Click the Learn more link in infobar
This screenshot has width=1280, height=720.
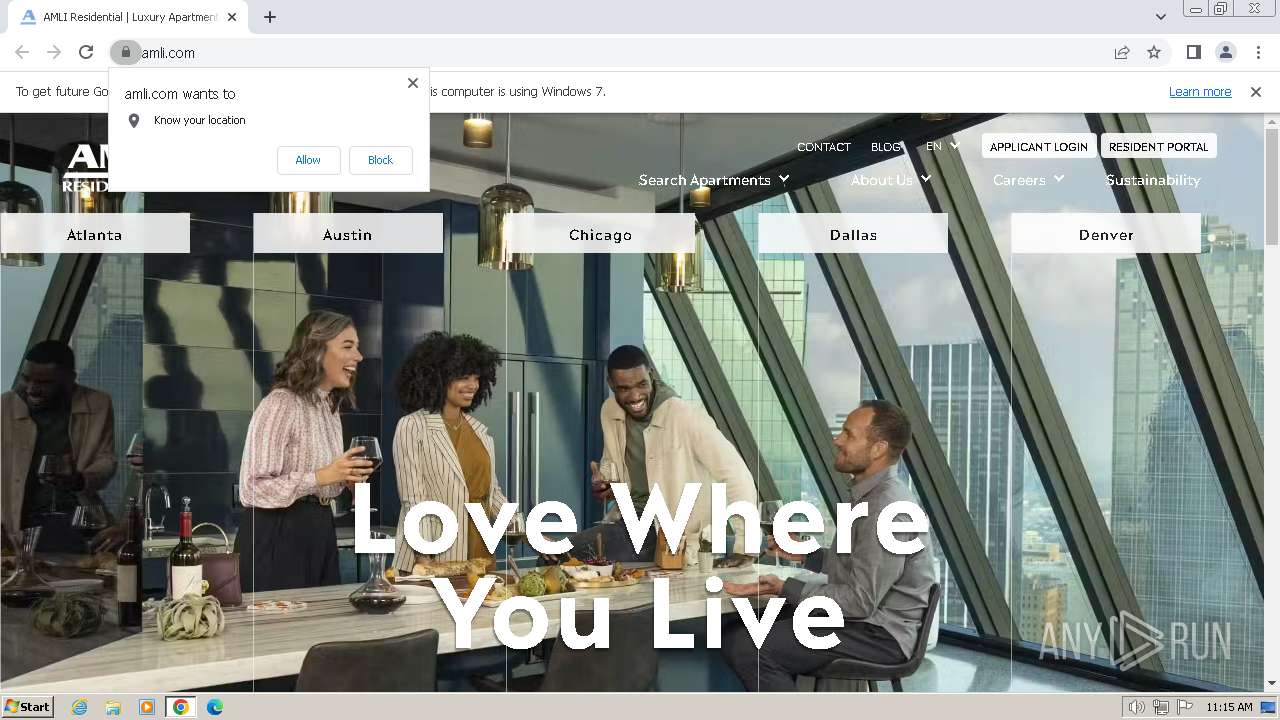(1200, 91)
